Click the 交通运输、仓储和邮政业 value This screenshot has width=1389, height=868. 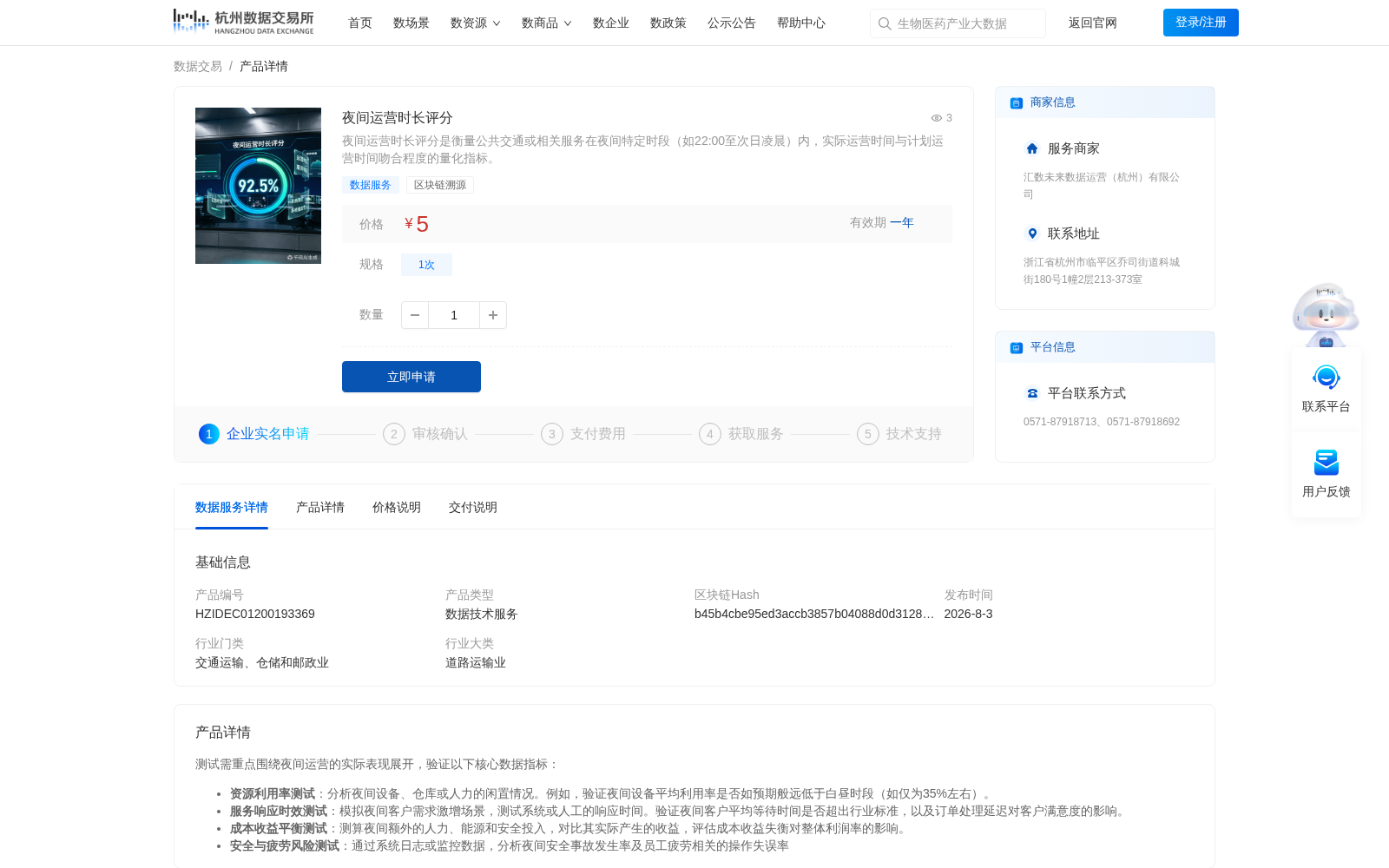tap(262, 662)
